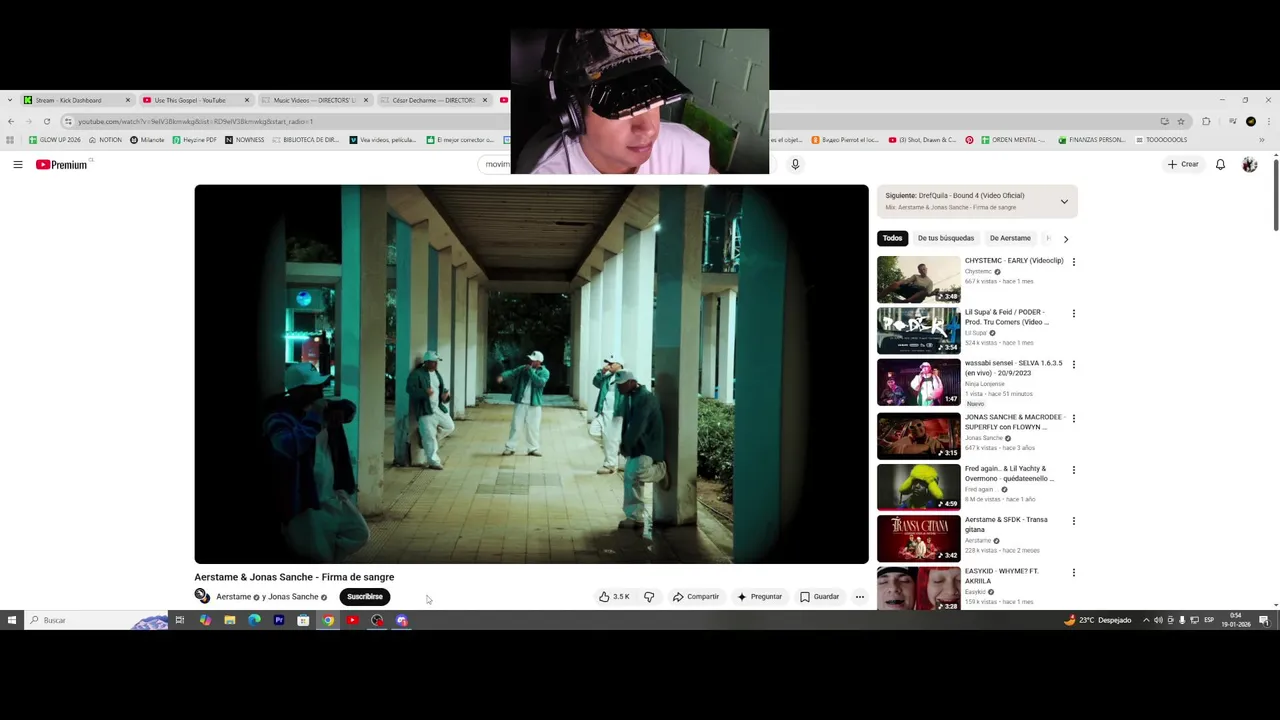Switch to Music Videos — DIRECTORS' tab
Screen dimensions: 1280x720
315,100
